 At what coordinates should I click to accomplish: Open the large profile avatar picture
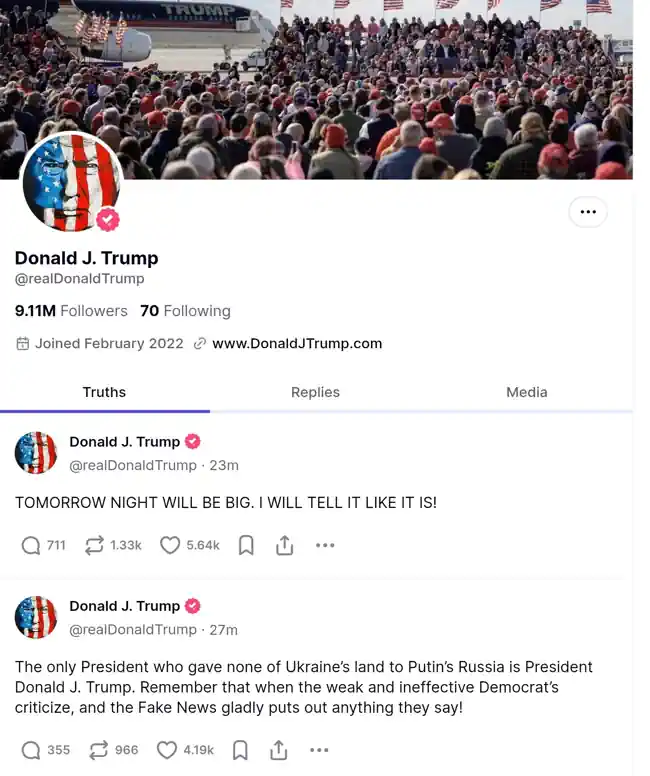click(71, 182)
